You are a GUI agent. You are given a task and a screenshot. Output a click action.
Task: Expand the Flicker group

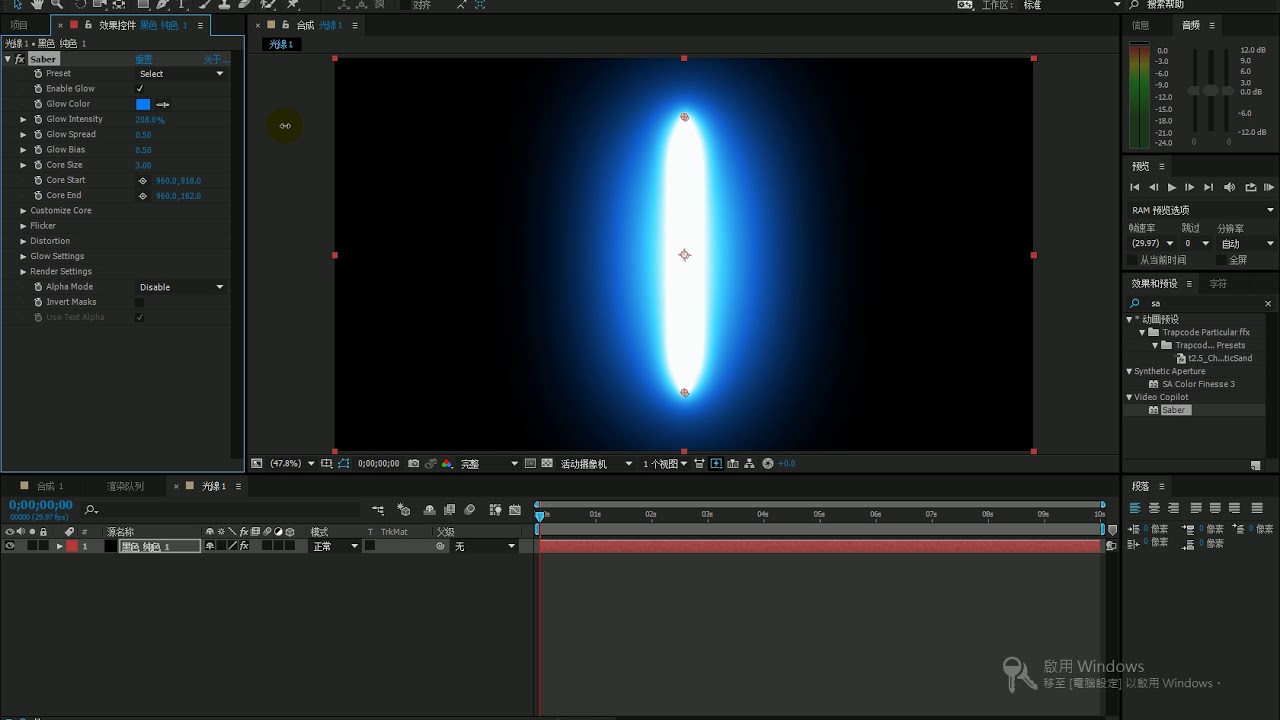pyautogui.click(x=23, y=226)
